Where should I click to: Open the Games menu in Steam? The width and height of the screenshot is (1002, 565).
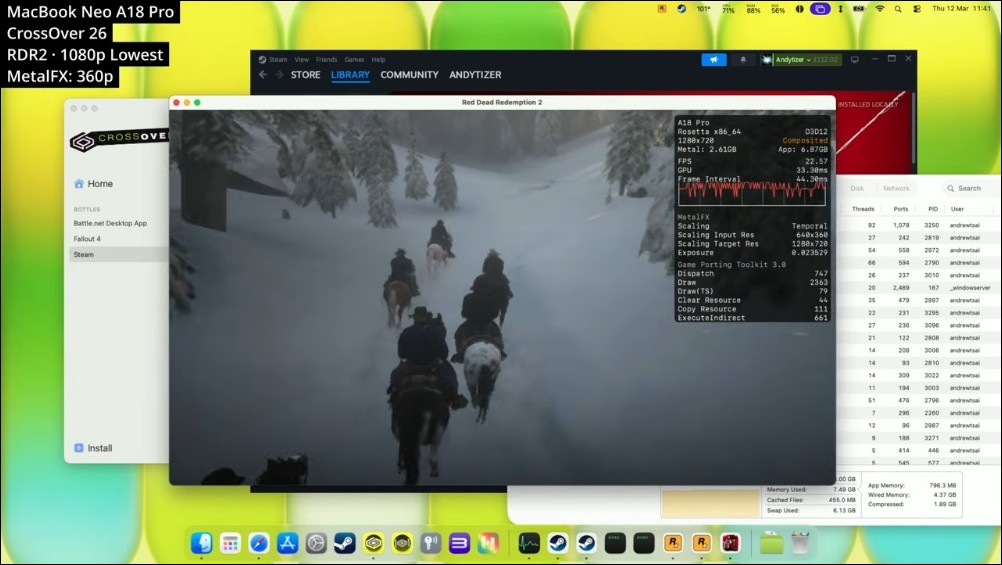(x=354, y=59)
